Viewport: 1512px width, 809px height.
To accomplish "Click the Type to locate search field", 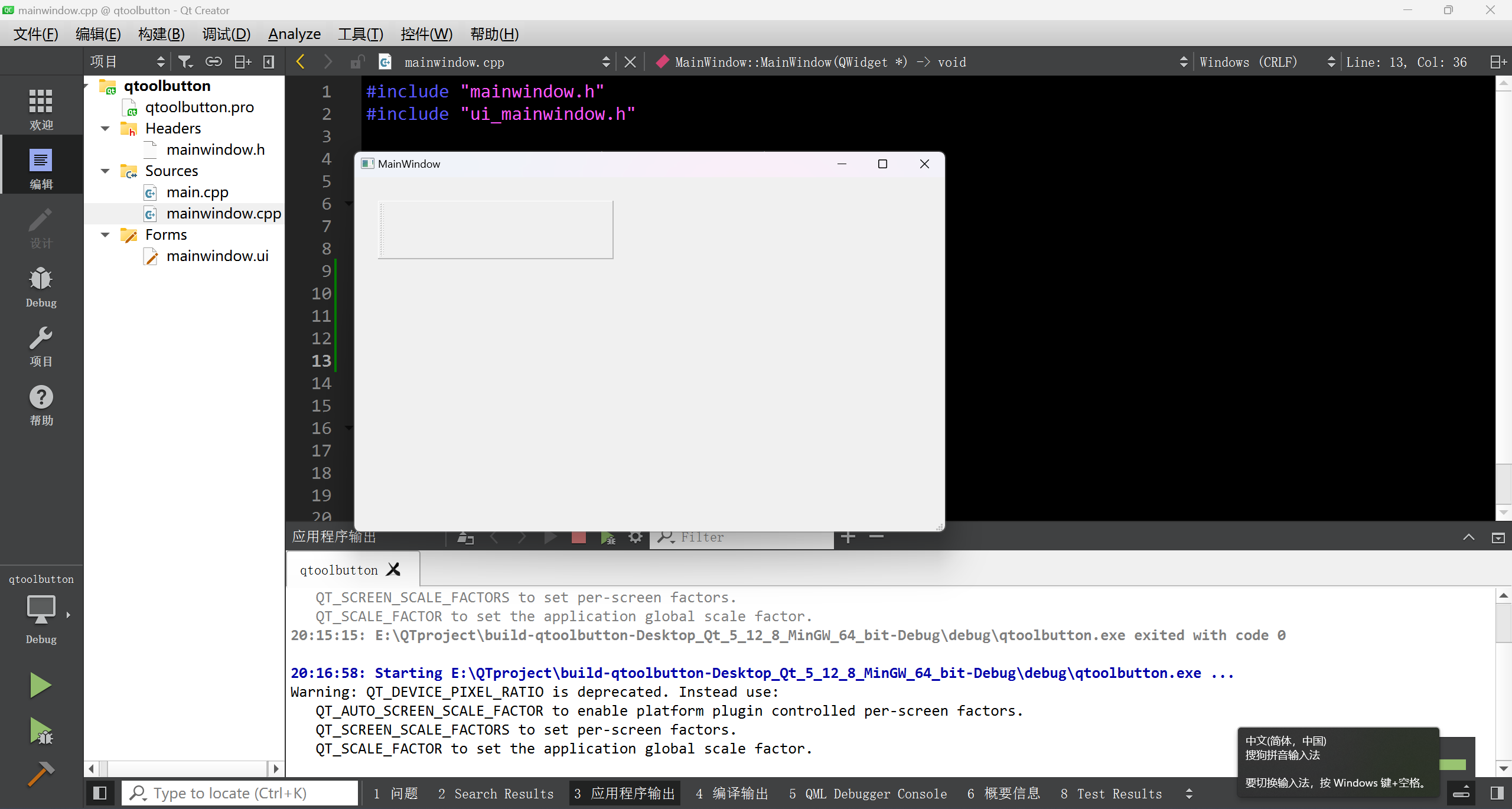I will tap(236, 792).
